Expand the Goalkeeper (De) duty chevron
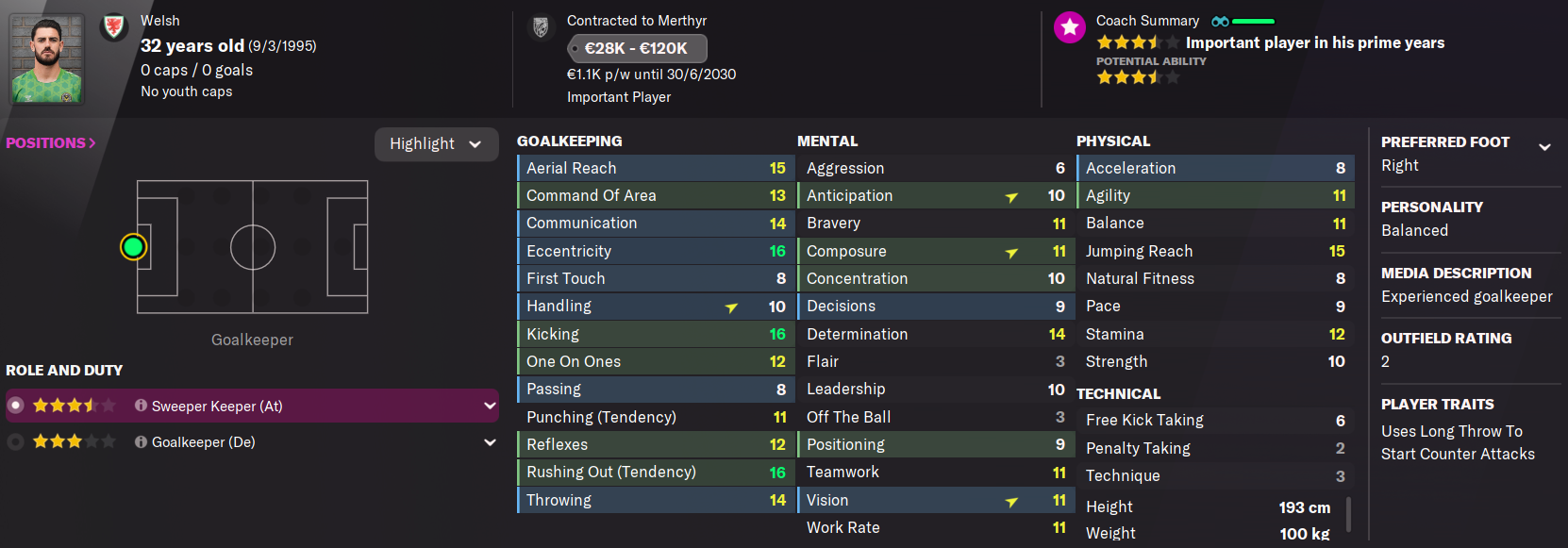 pos(490,441)
